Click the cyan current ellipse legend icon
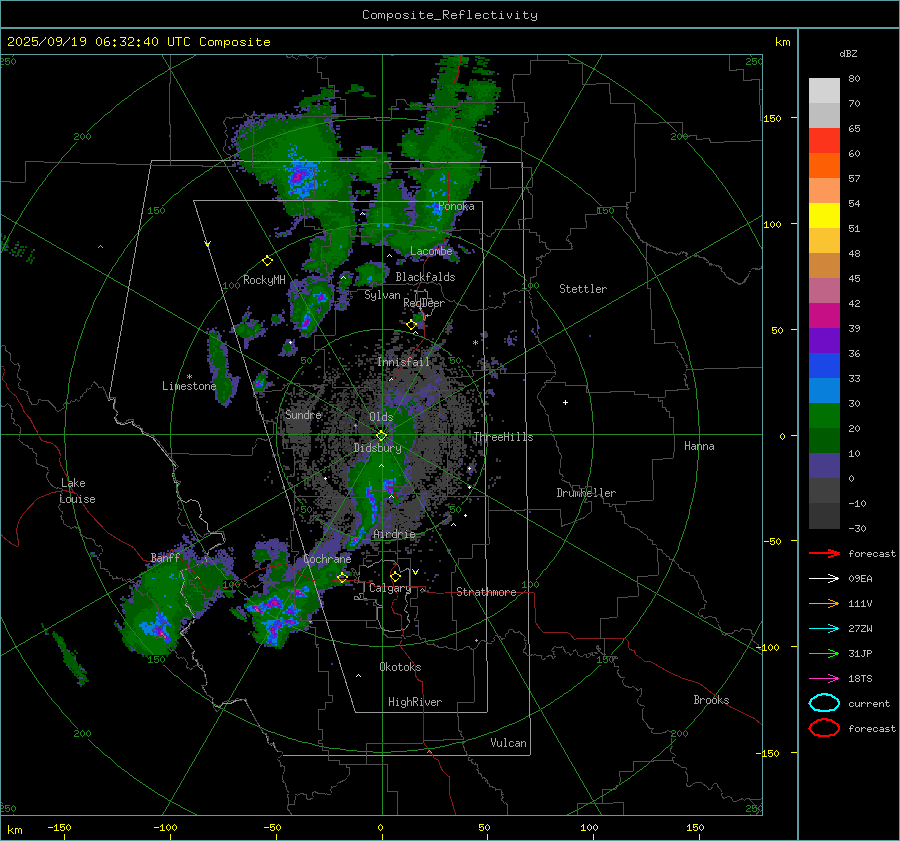Image resolution: width=900 pixels, height=841 pixels. coord(823,703)
